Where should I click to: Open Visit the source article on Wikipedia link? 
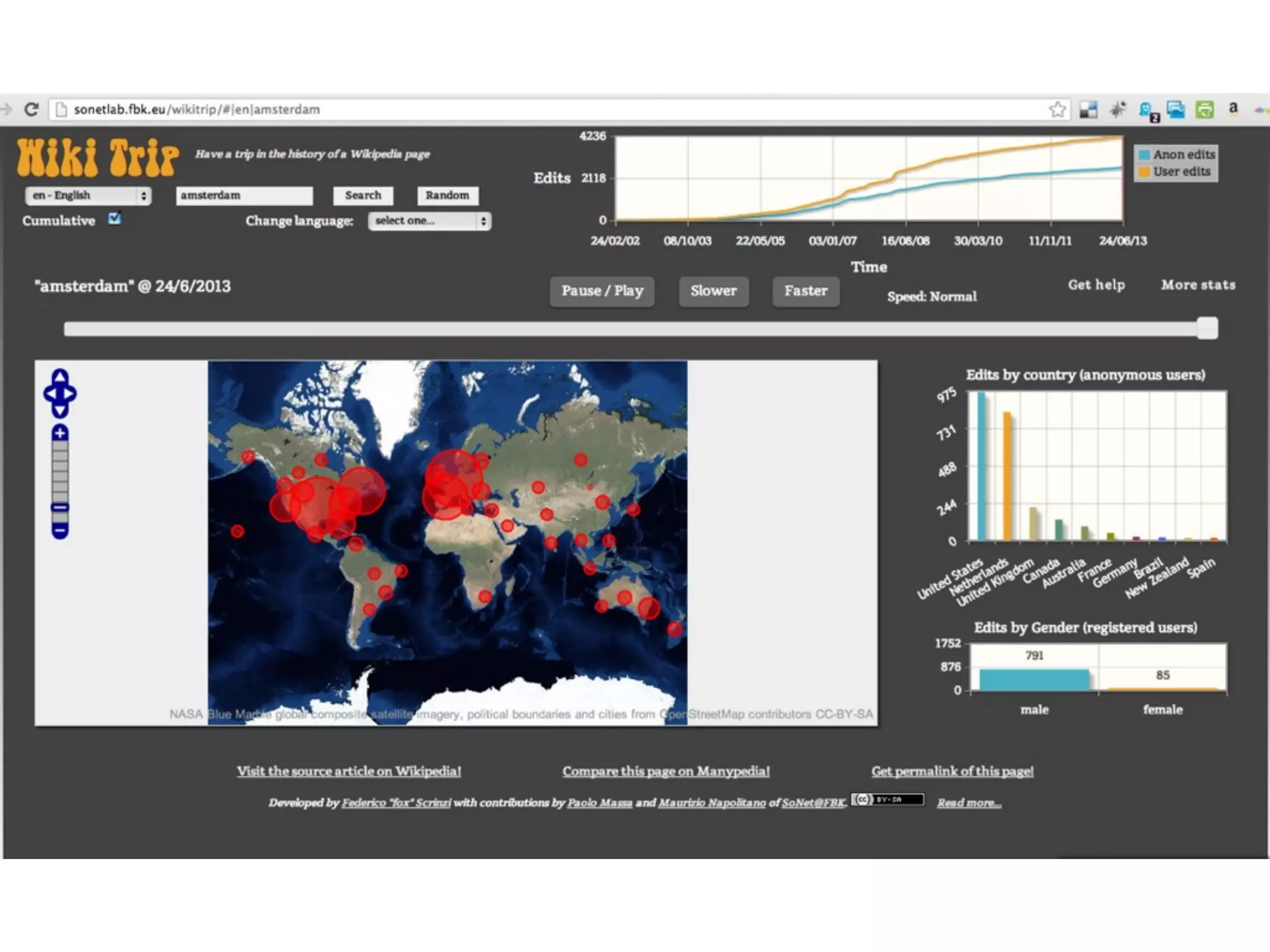349,771
